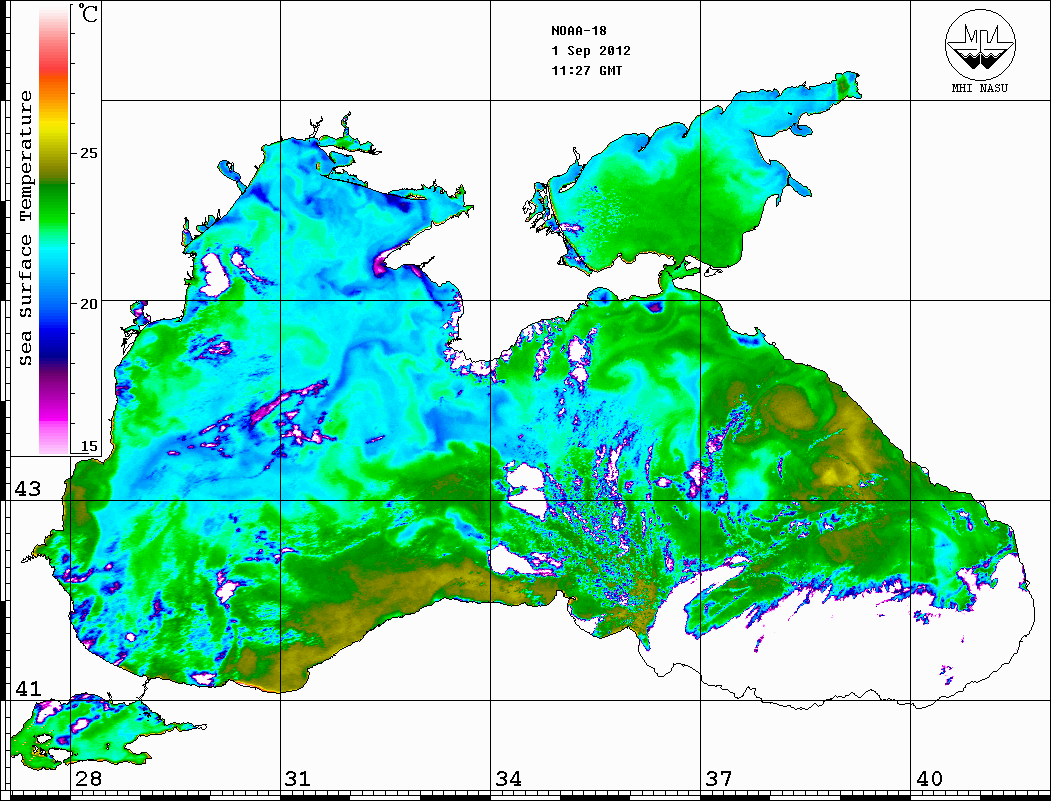Click the '11:27 GMT' time text
1051x801 pixels.
click(x=586, y=70)
